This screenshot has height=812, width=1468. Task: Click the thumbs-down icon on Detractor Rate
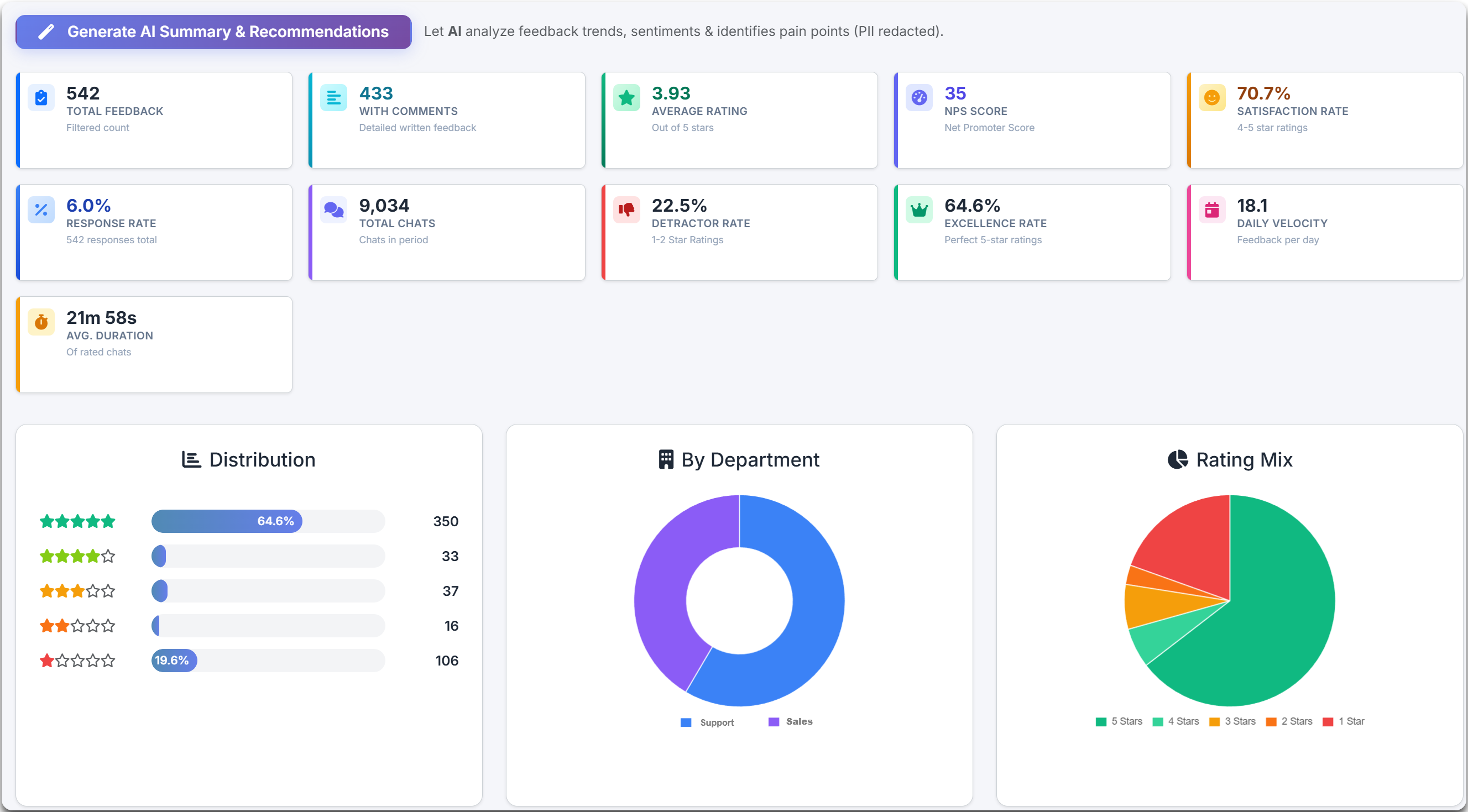coord(627,209)
